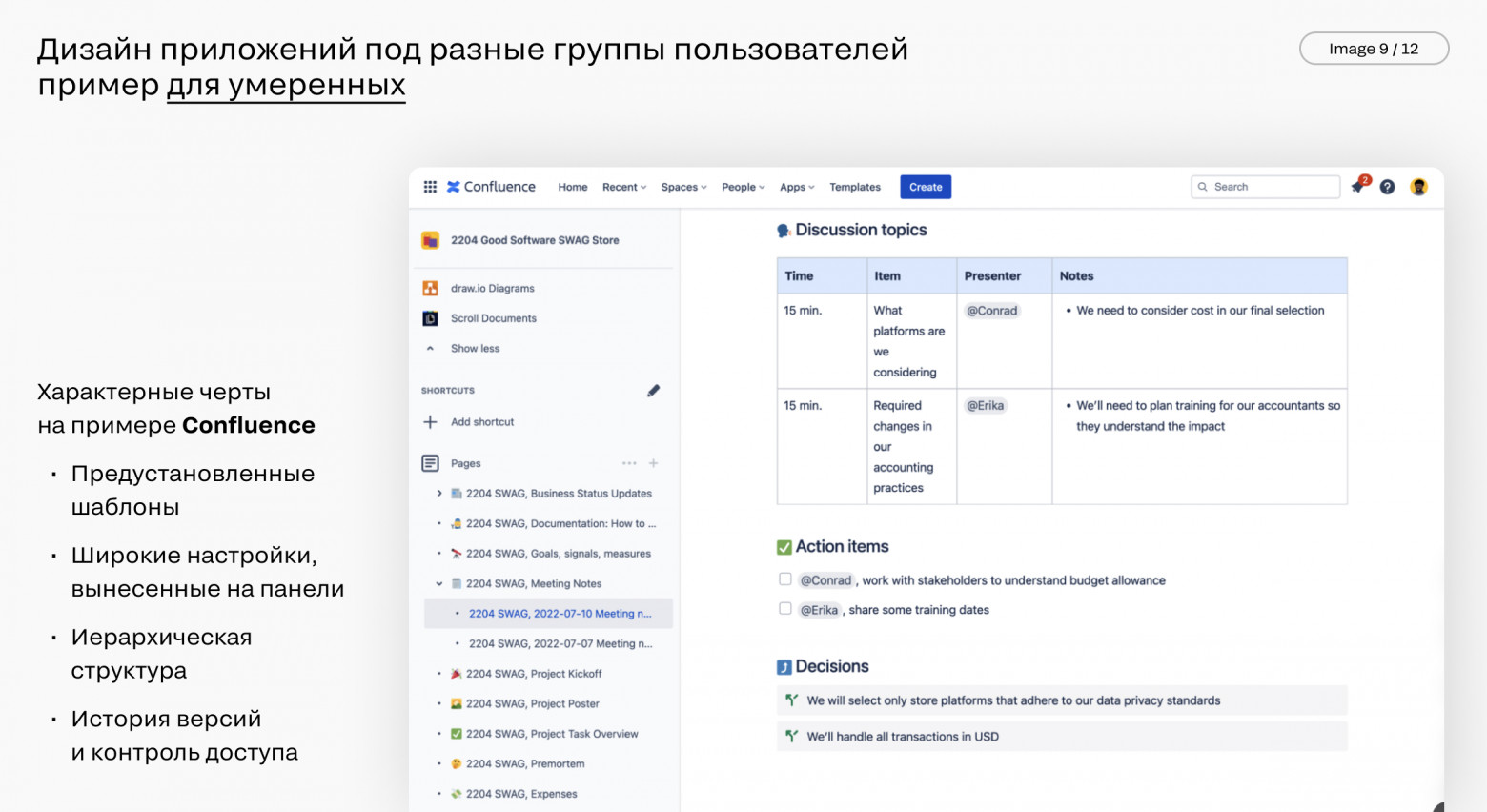This screenshot has width=1487, height=812.
Task: Edit shortcuts with the pencil icon
Action: point(653,390)
